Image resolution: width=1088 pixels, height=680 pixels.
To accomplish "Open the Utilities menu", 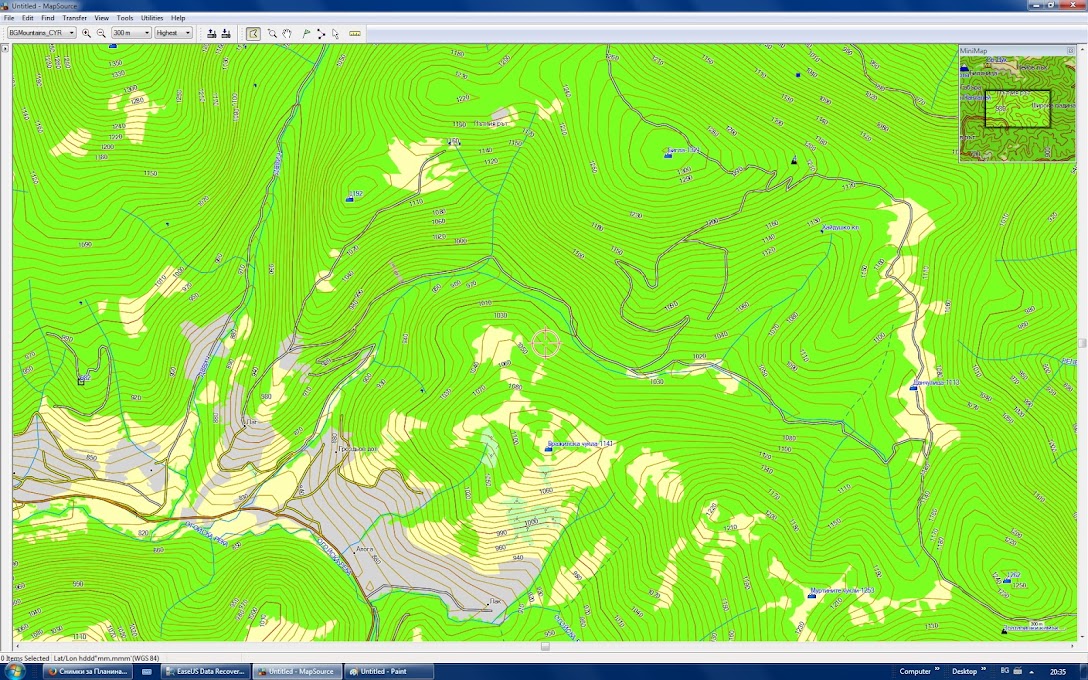I will (152, 17).
